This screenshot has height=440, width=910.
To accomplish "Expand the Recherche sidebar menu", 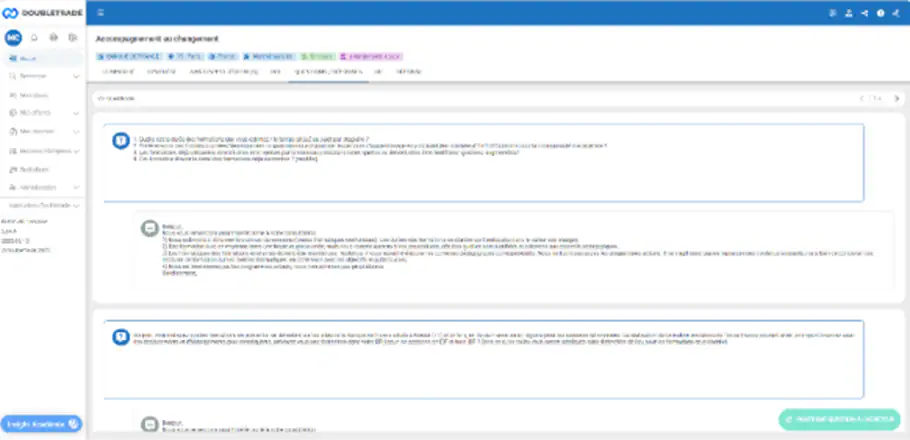I will (x=77, y=76).
